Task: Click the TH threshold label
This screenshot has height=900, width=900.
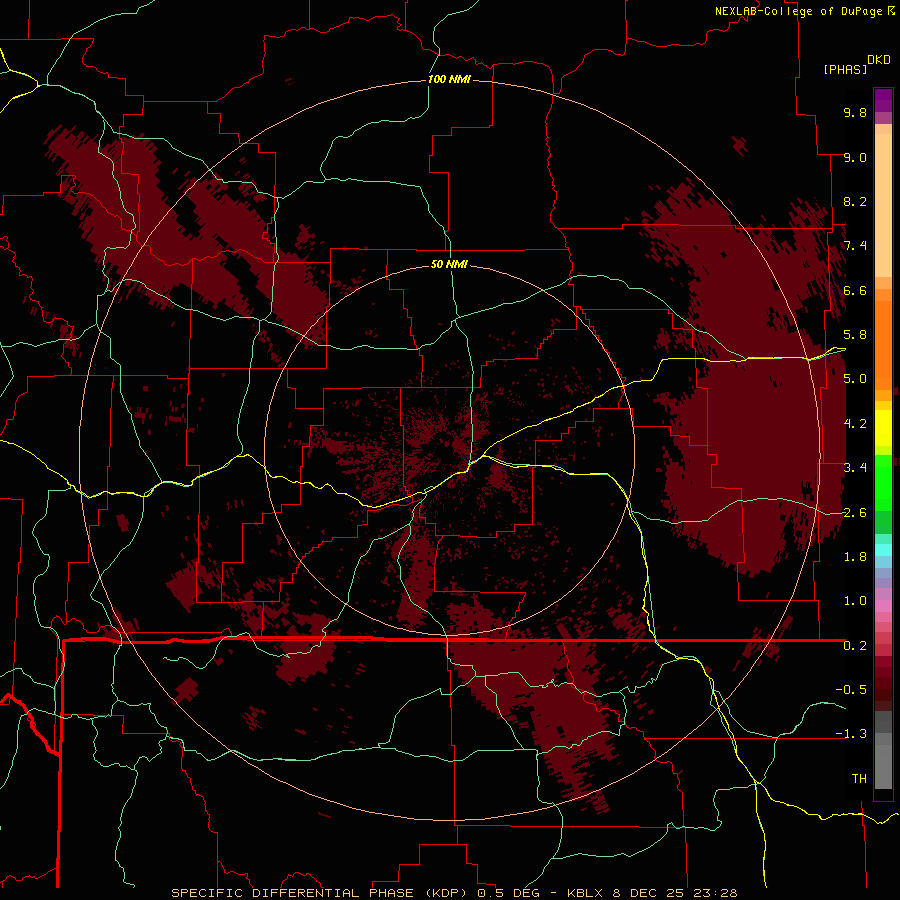Action: pos(859,779)
